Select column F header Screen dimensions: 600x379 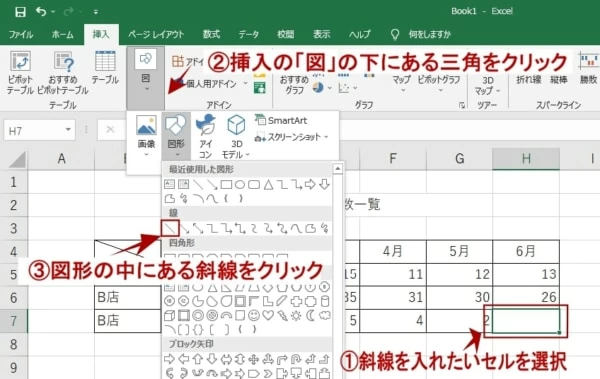pyautogui.click(x=393, y=158)
